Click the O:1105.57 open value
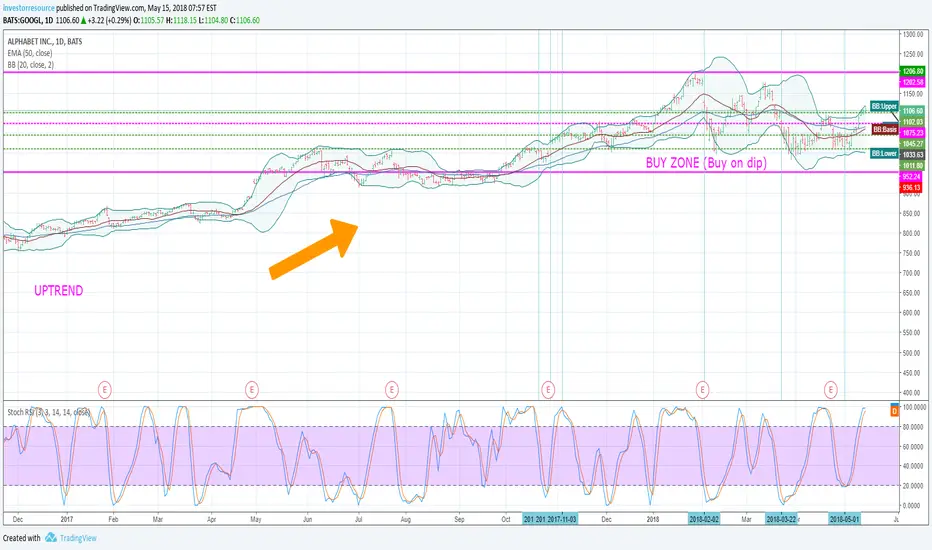Viewport: 932px width, 550px height. (x=149, y=20)
